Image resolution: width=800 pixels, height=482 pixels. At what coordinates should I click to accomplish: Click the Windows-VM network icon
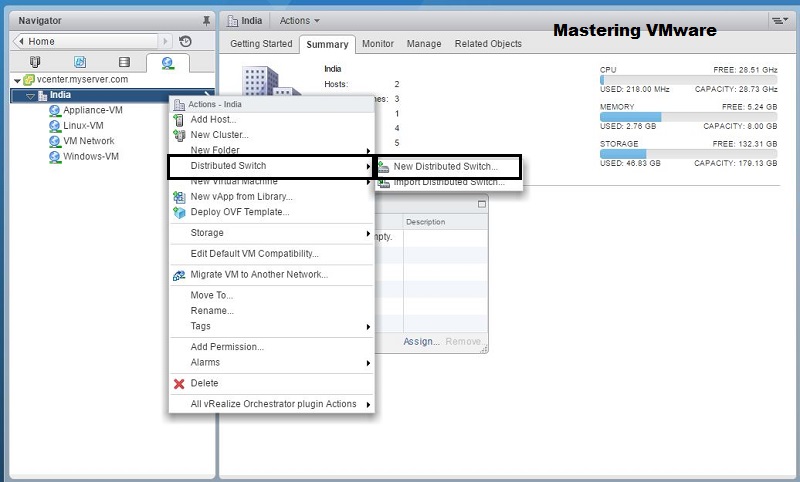click(55, 157)
